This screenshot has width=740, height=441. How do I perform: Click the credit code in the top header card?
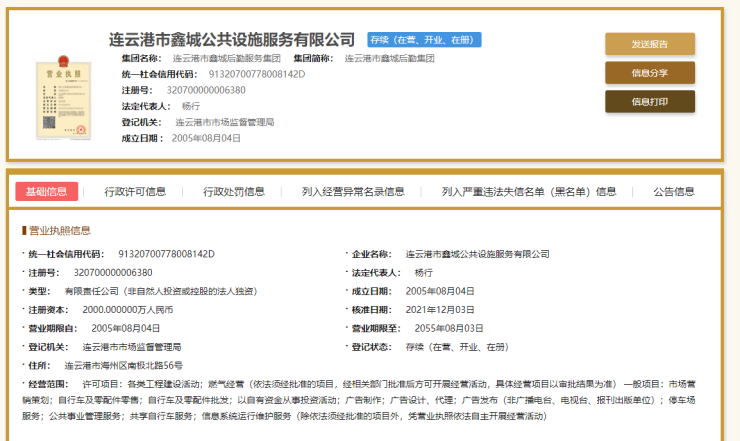point(256,74)
